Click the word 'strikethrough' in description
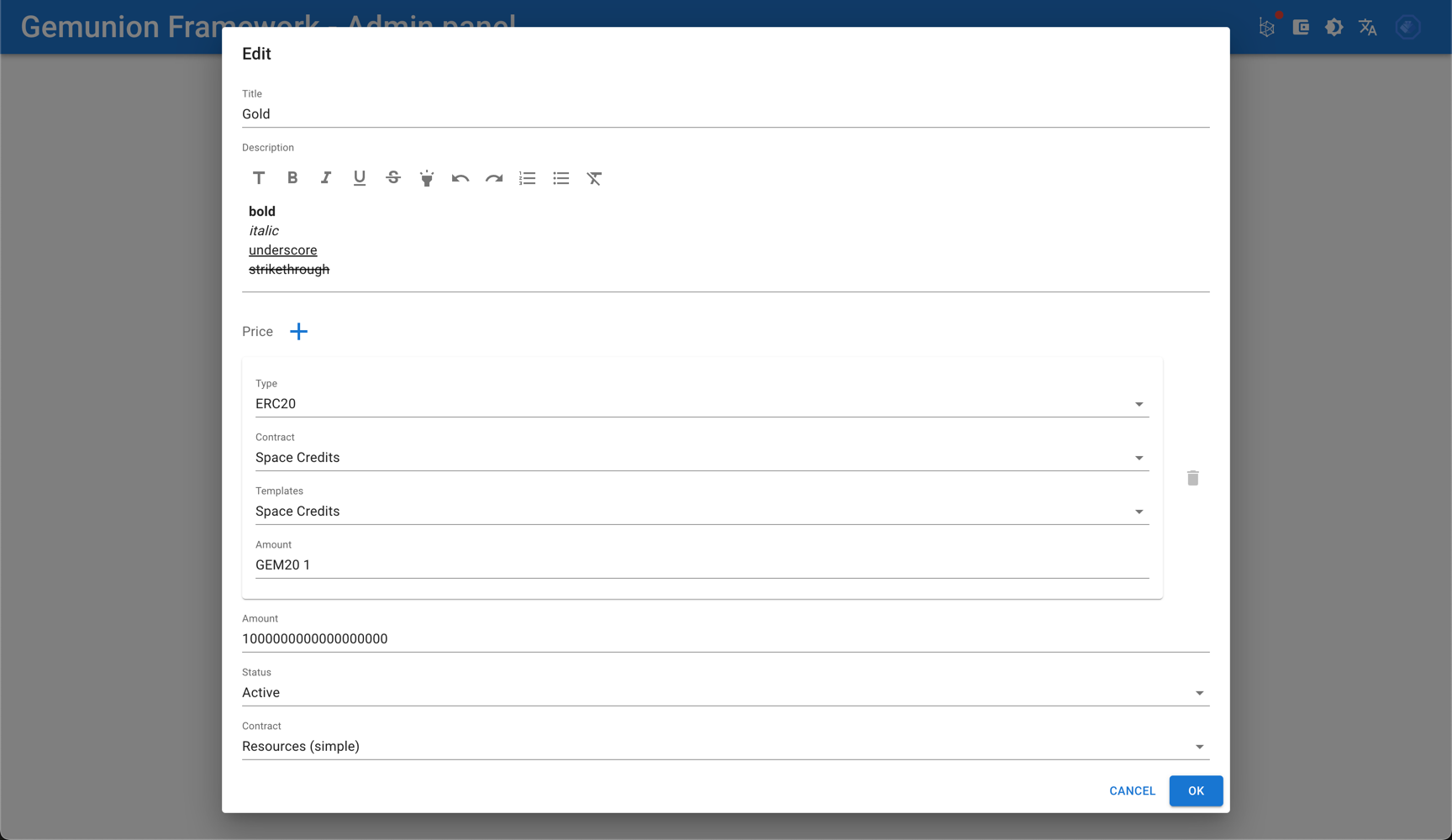The height and width of the screenshot is (840, 1452). (289, 270)
